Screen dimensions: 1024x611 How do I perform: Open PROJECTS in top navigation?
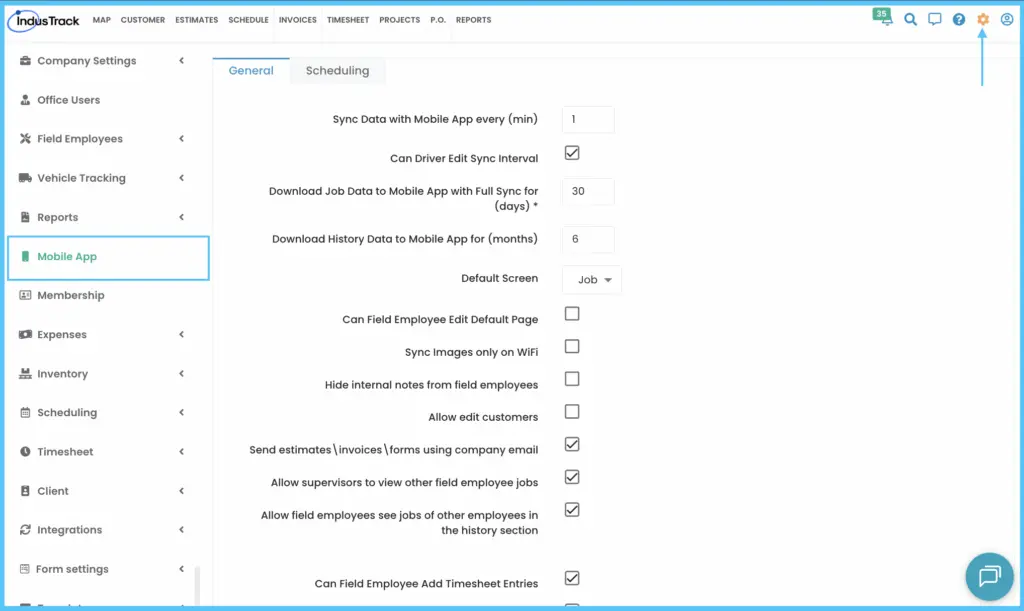point(400,20)
